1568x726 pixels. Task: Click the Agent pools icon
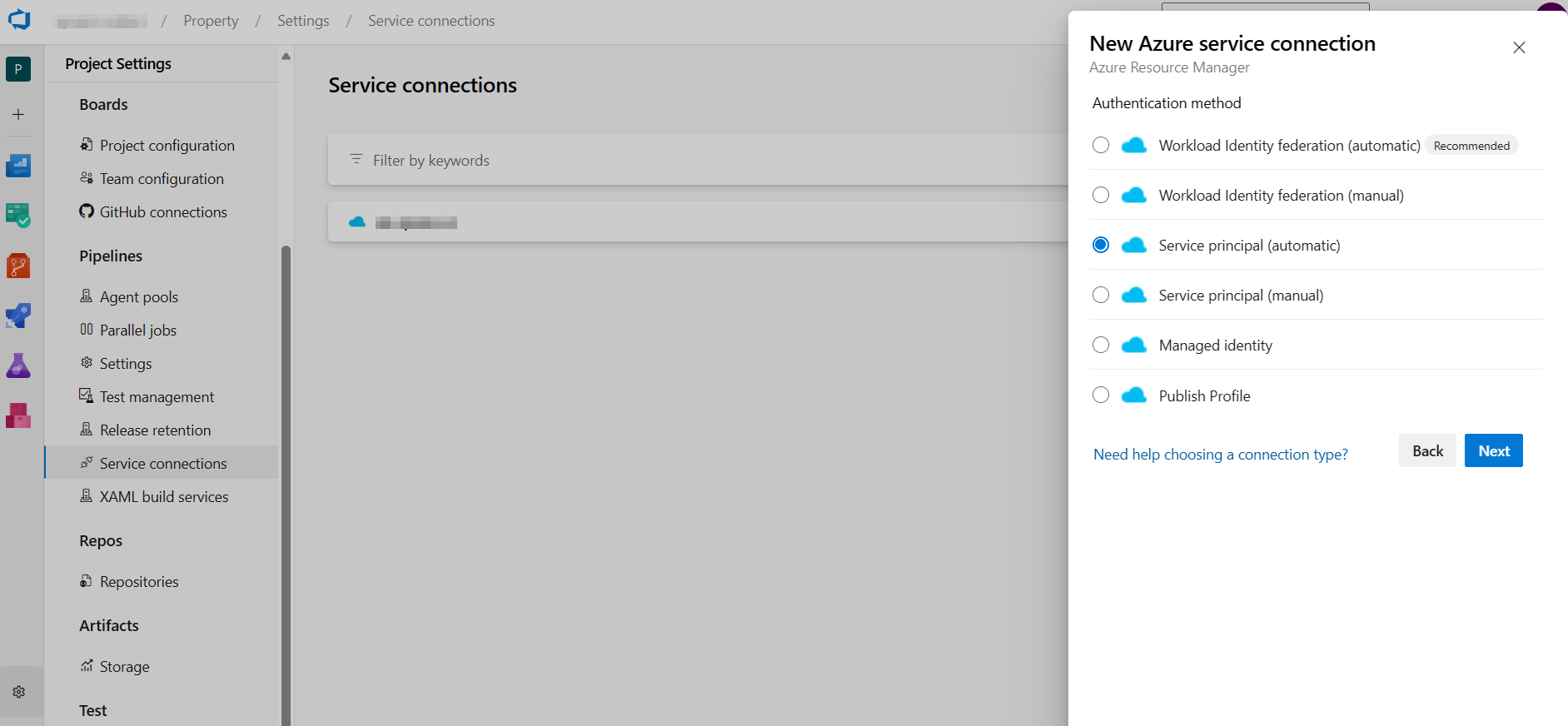87,296
